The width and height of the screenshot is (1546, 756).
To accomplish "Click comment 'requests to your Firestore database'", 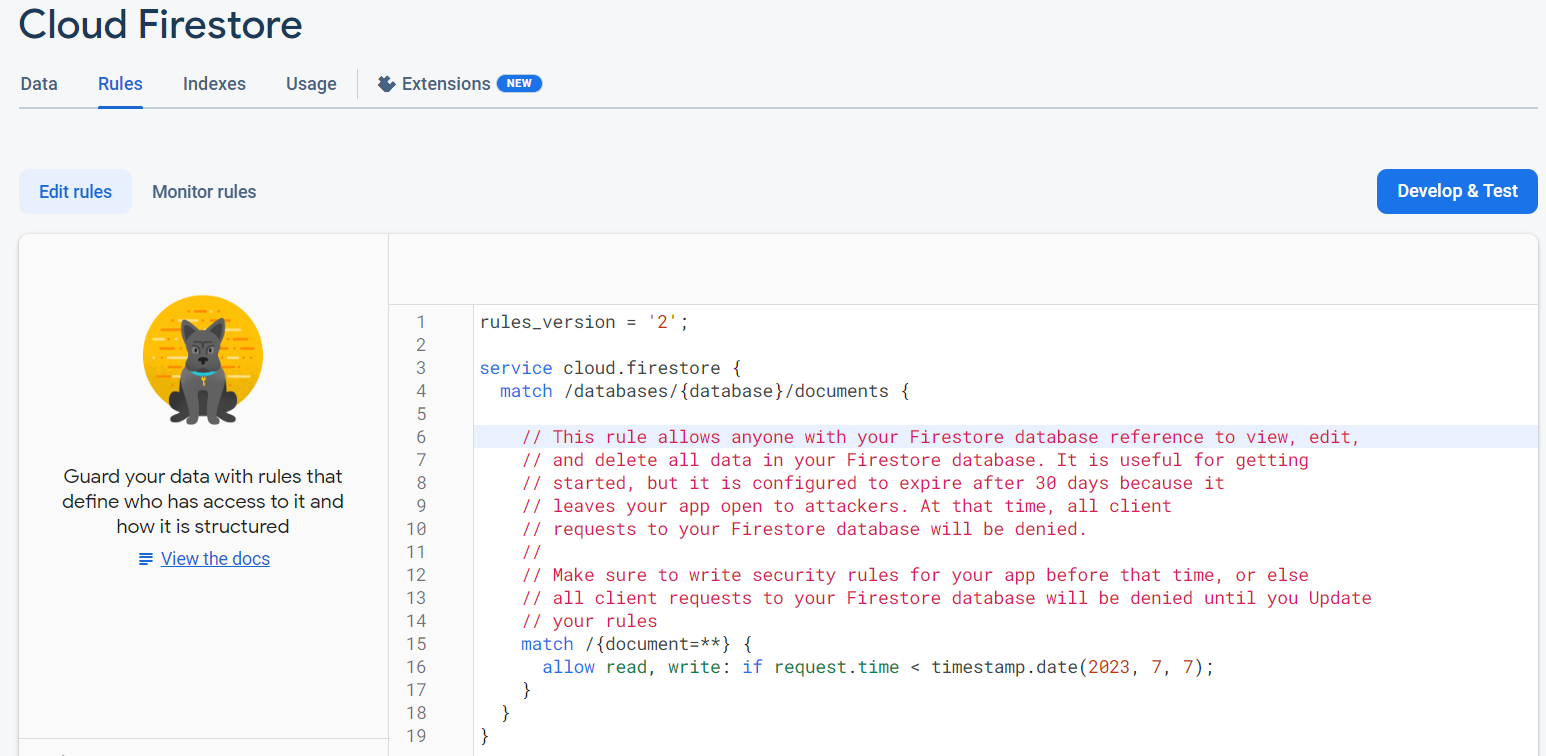I will (x=804, y=529).
